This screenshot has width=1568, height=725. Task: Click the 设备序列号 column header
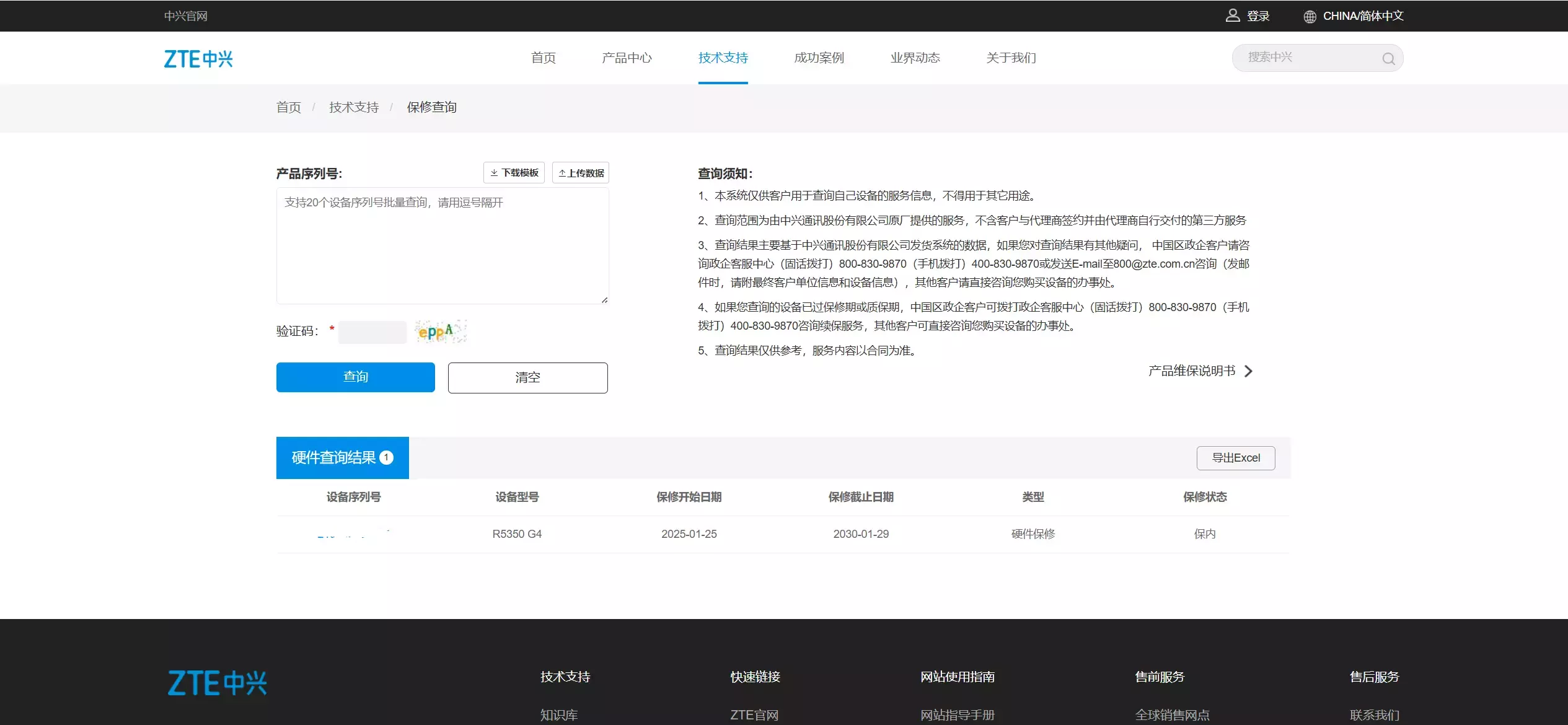click(353, 497)
